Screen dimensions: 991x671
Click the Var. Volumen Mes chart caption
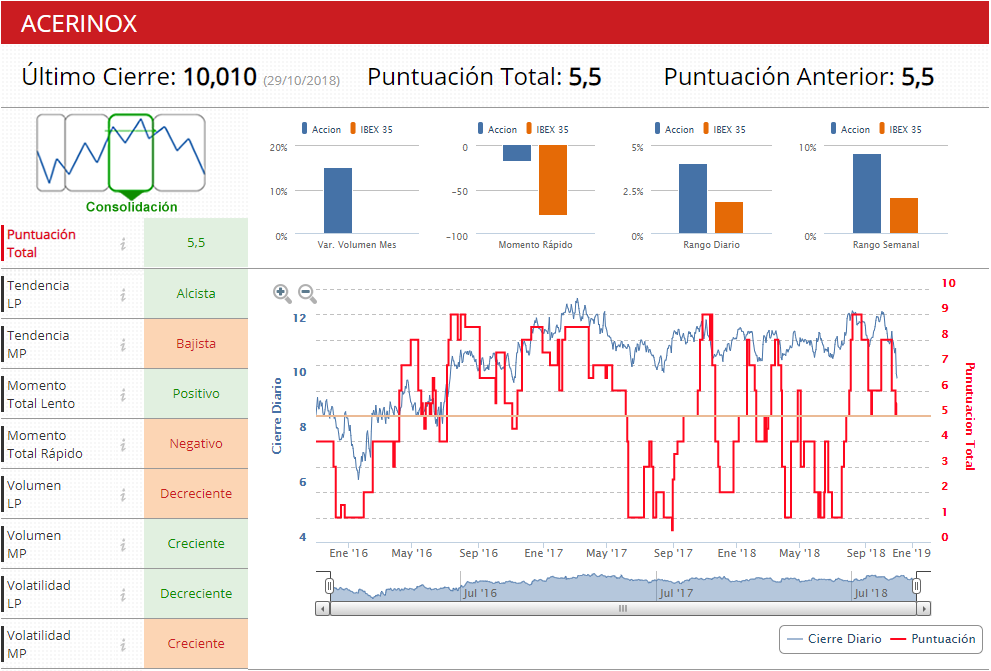[356, 245]
